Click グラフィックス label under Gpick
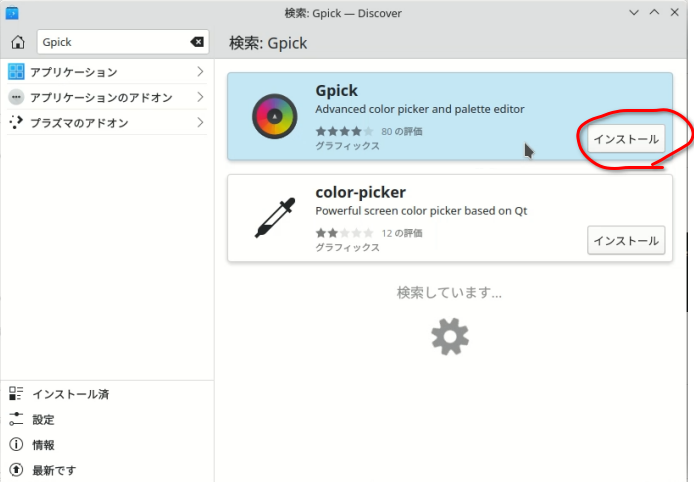Screen dimensions: 694x482 pos(347,146)
